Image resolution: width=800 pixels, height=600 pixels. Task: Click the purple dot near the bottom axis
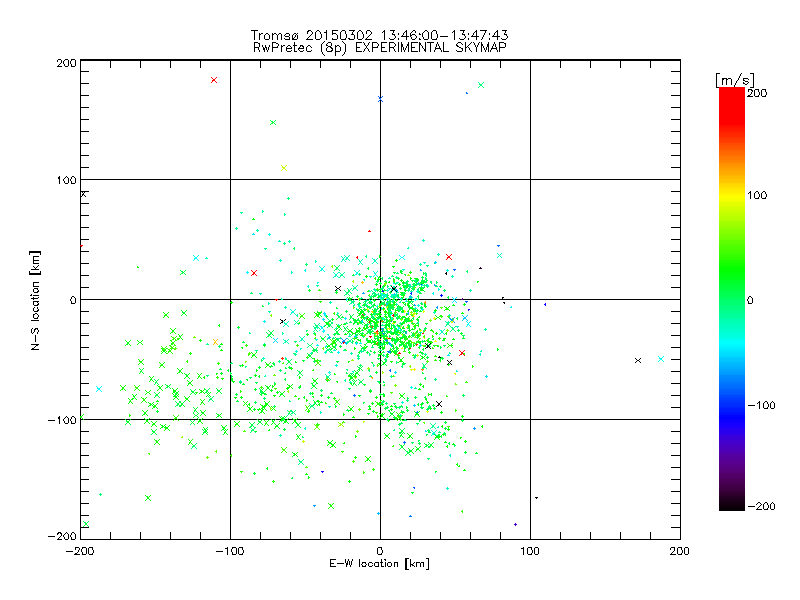pos(515,524)
